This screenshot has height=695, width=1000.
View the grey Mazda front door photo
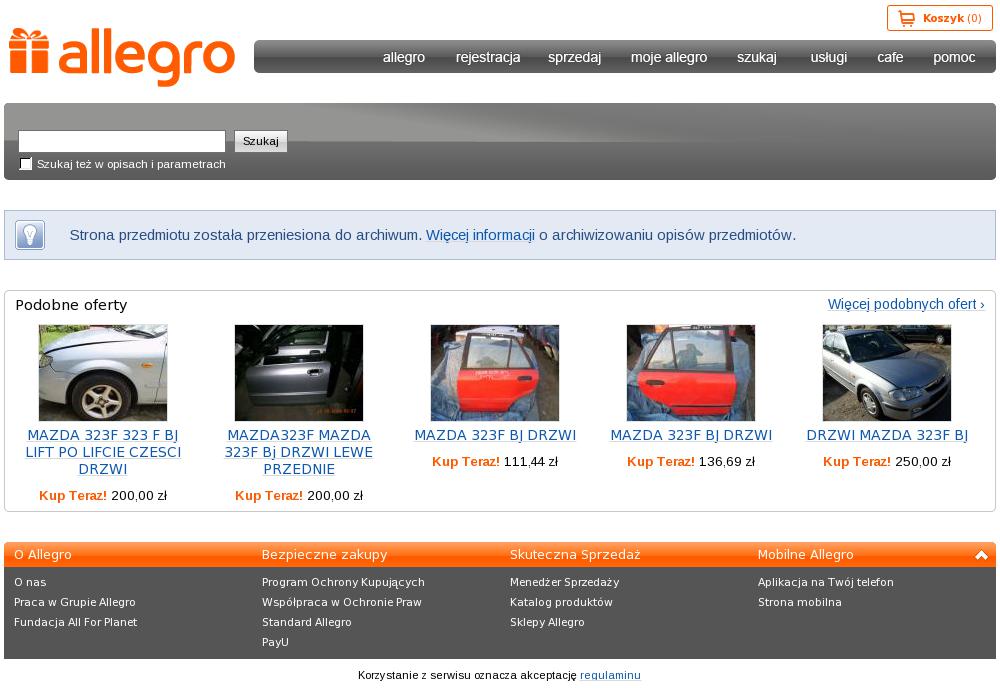(x=299, y=373)
